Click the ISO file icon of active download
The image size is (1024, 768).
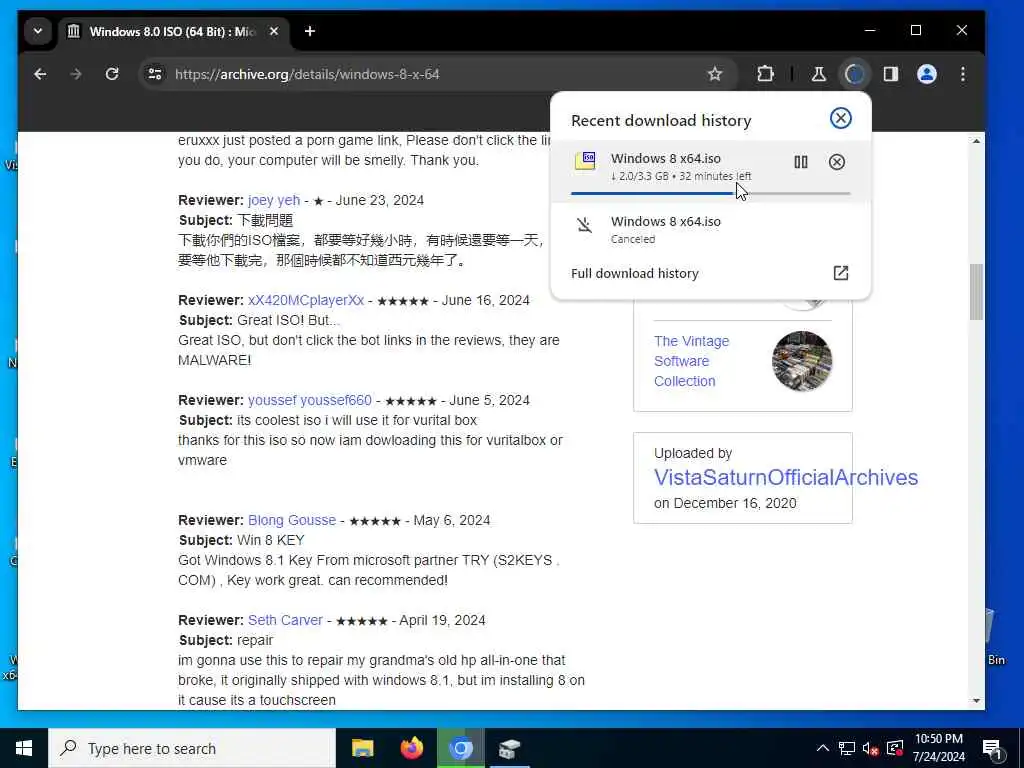[x=585, y=161]
